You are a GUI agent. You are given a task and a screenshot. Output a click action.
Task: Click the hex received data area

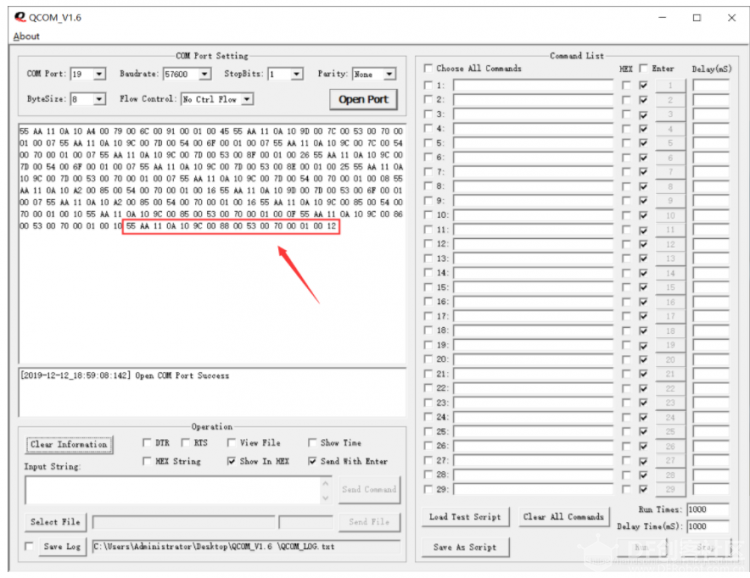click(211, 244)
